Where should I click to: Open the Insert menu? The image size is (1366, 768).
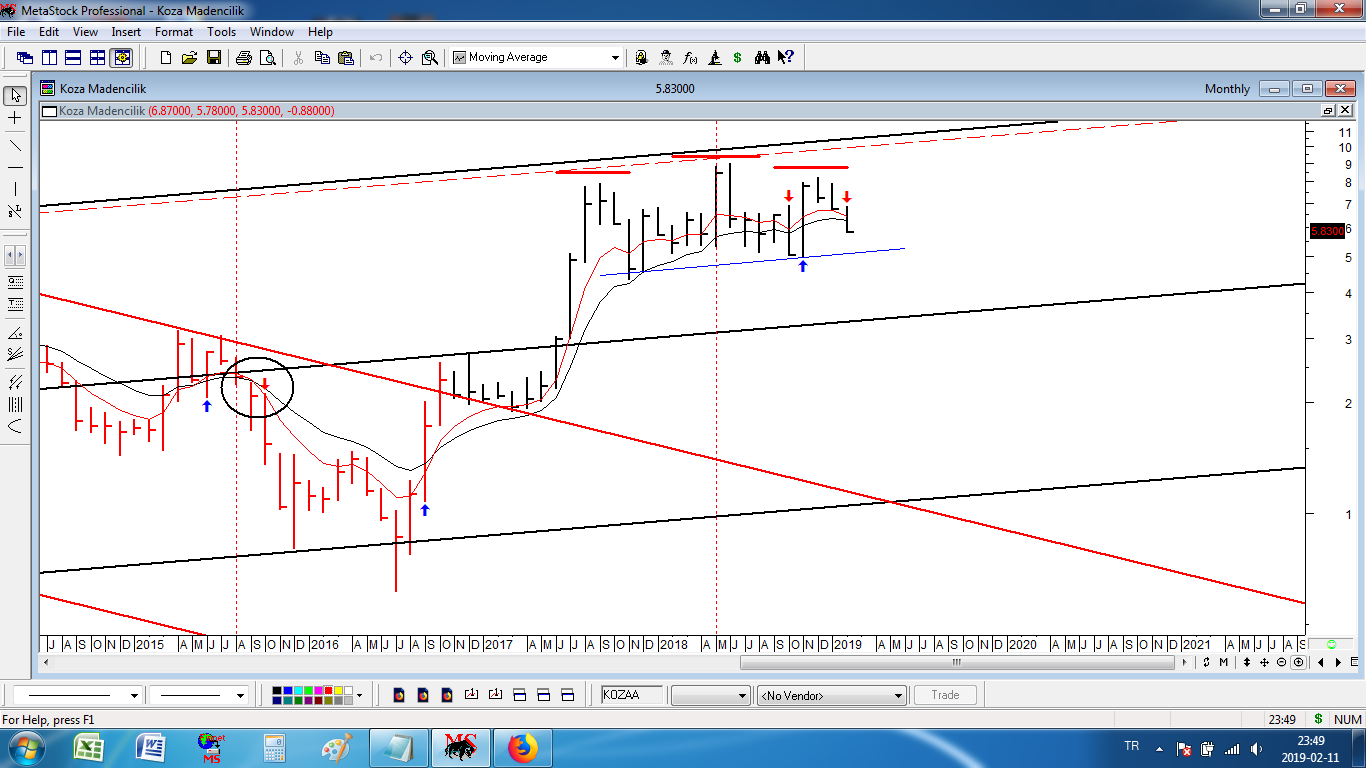click(126, 32)
